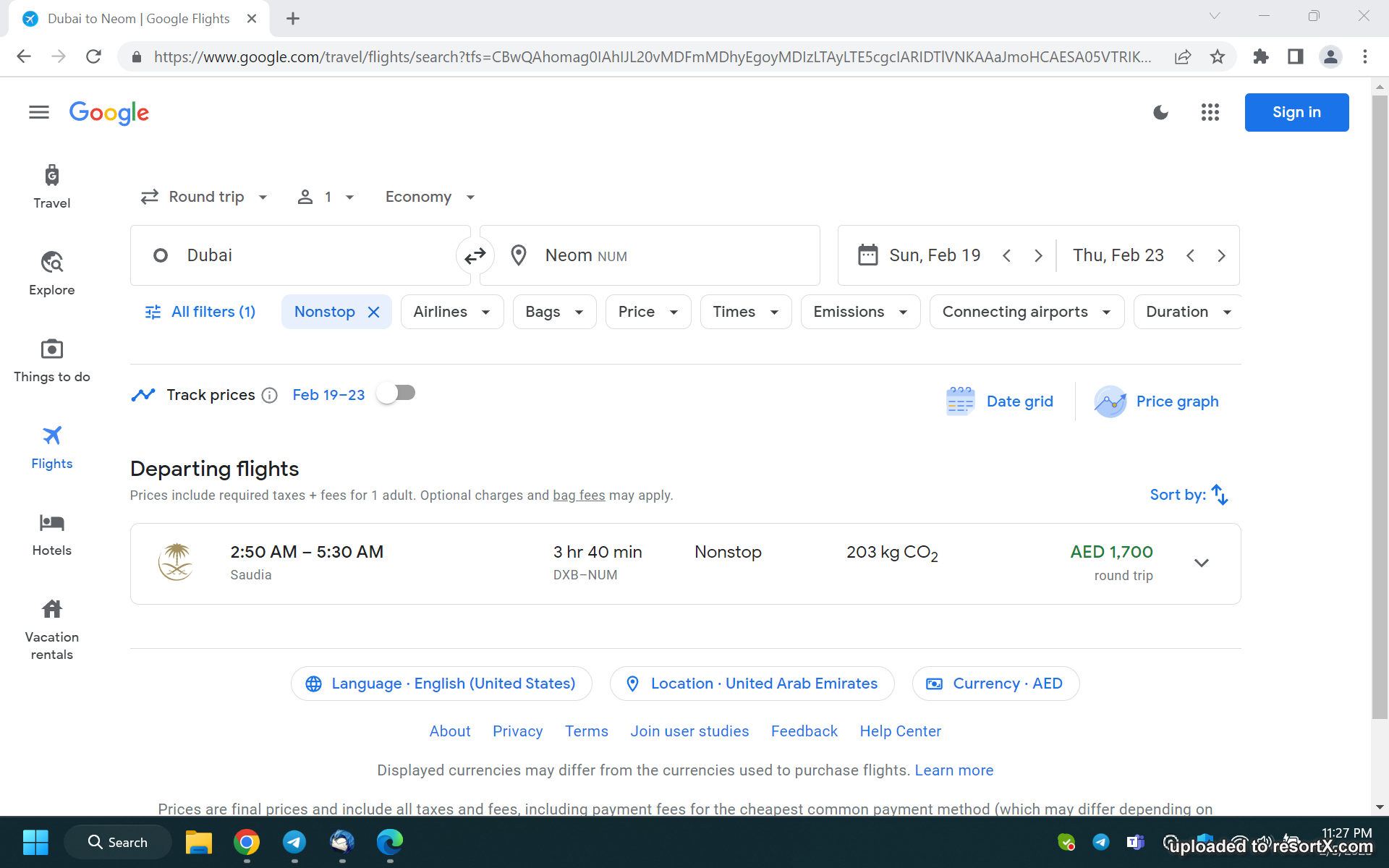
Task: Open the Travel section in sidebar
Action: click(x=52, y=187)
